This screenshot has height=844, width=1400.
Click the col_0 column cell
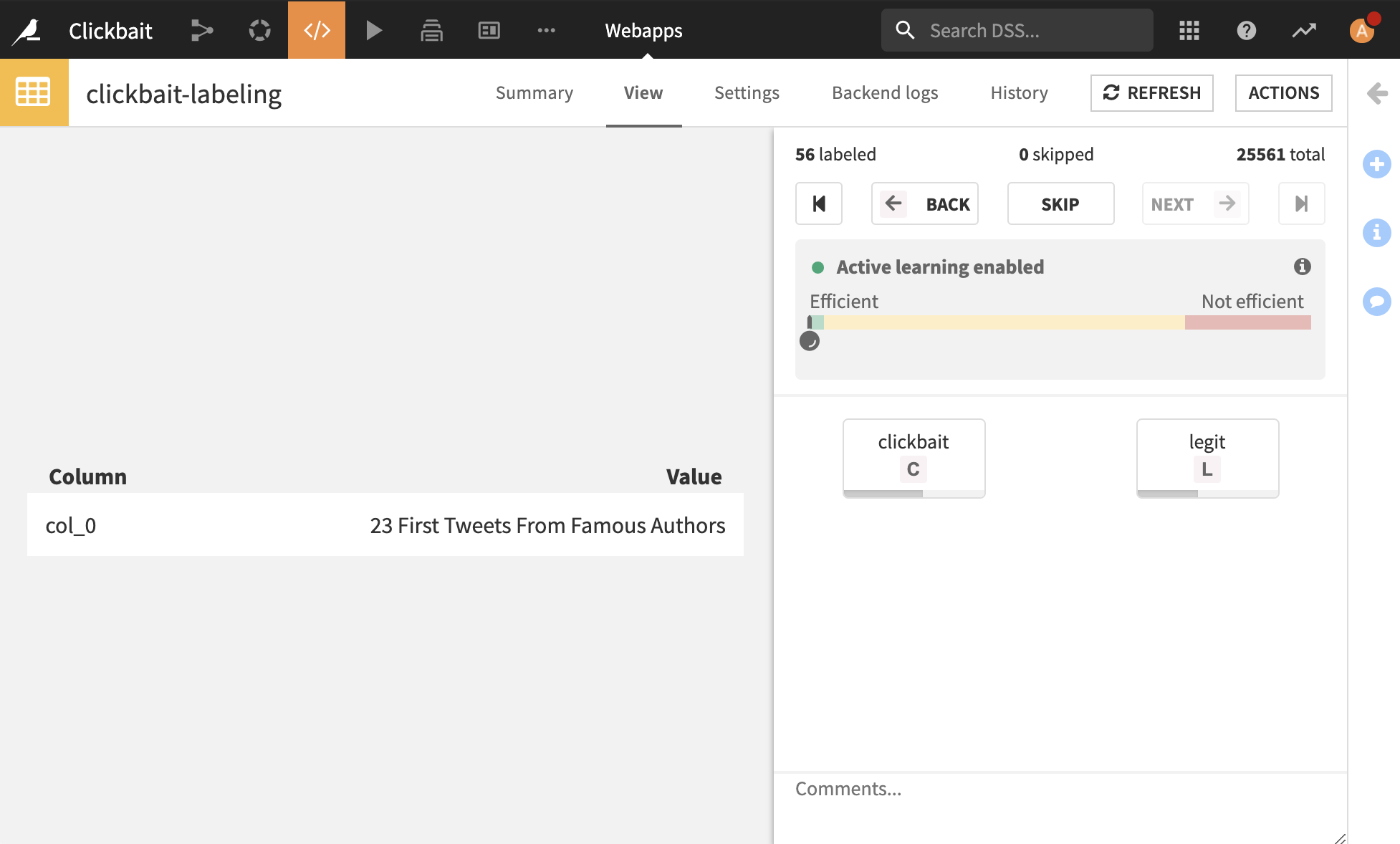pyautogui.click(x=70, y=525)
